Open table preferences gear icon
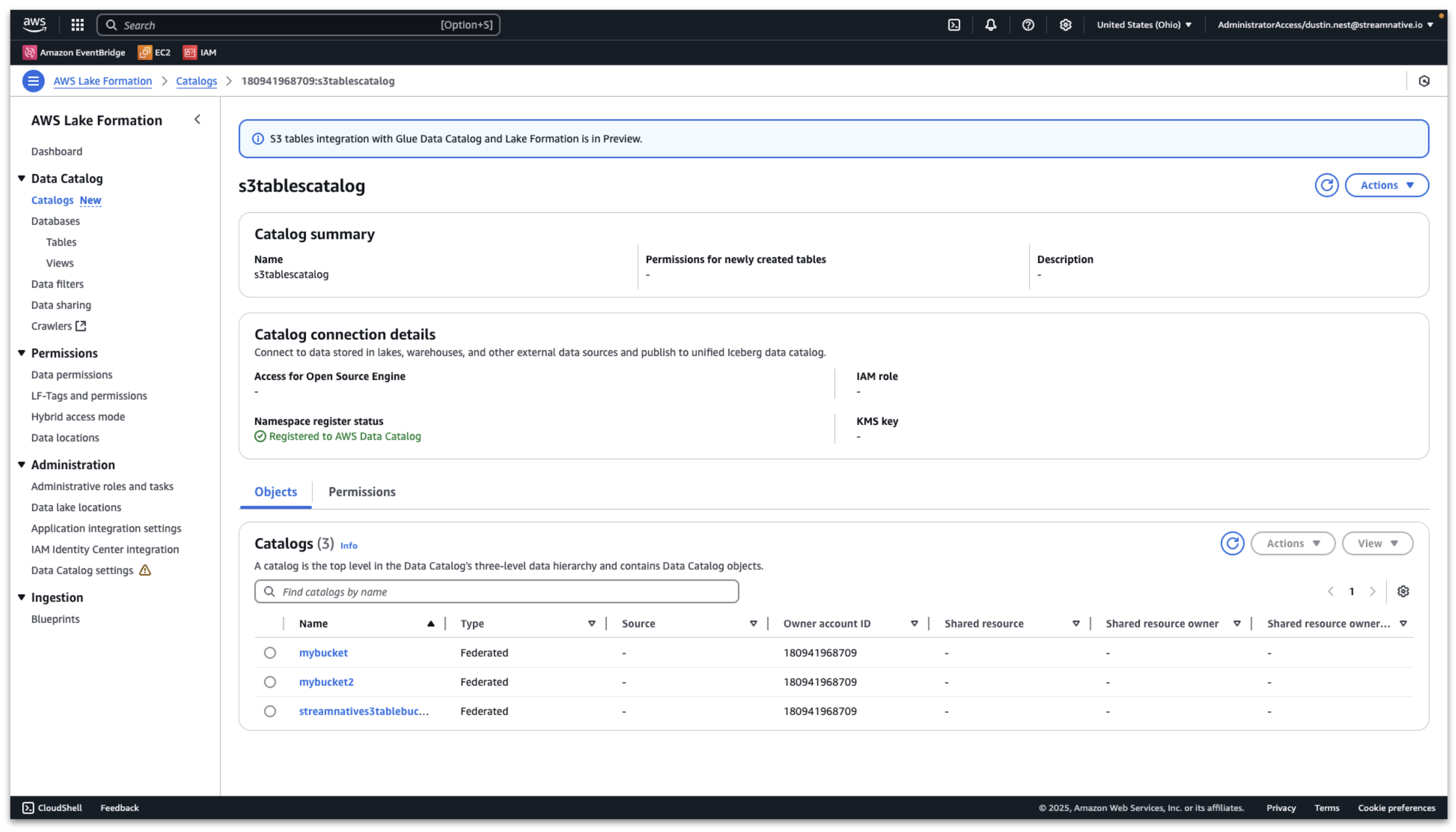Viewport: 1456px width, 832px height. pos(1402,591)
